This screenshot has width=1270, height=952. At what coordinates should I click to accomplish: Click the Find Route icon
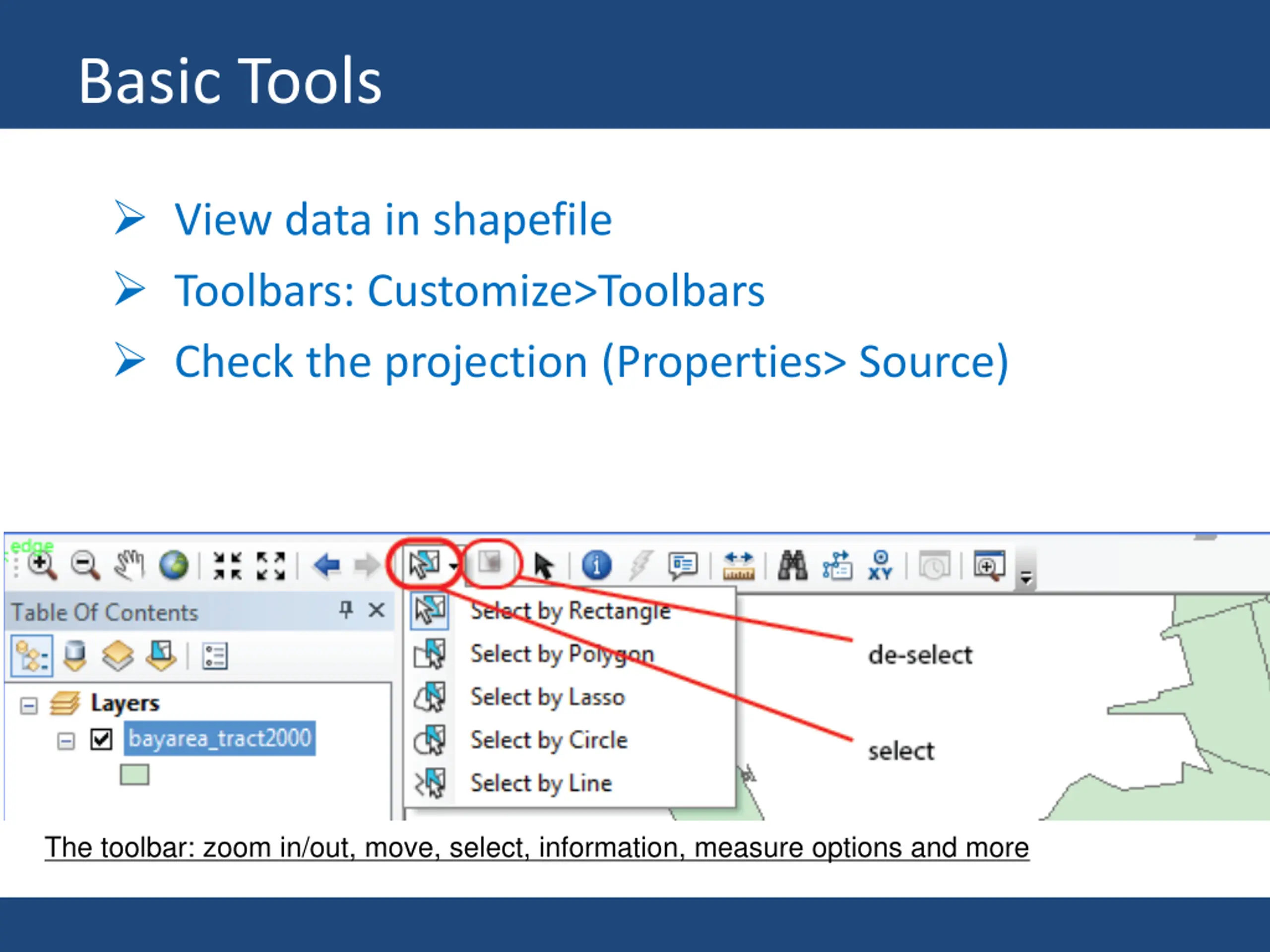click(x=837, y=565)
